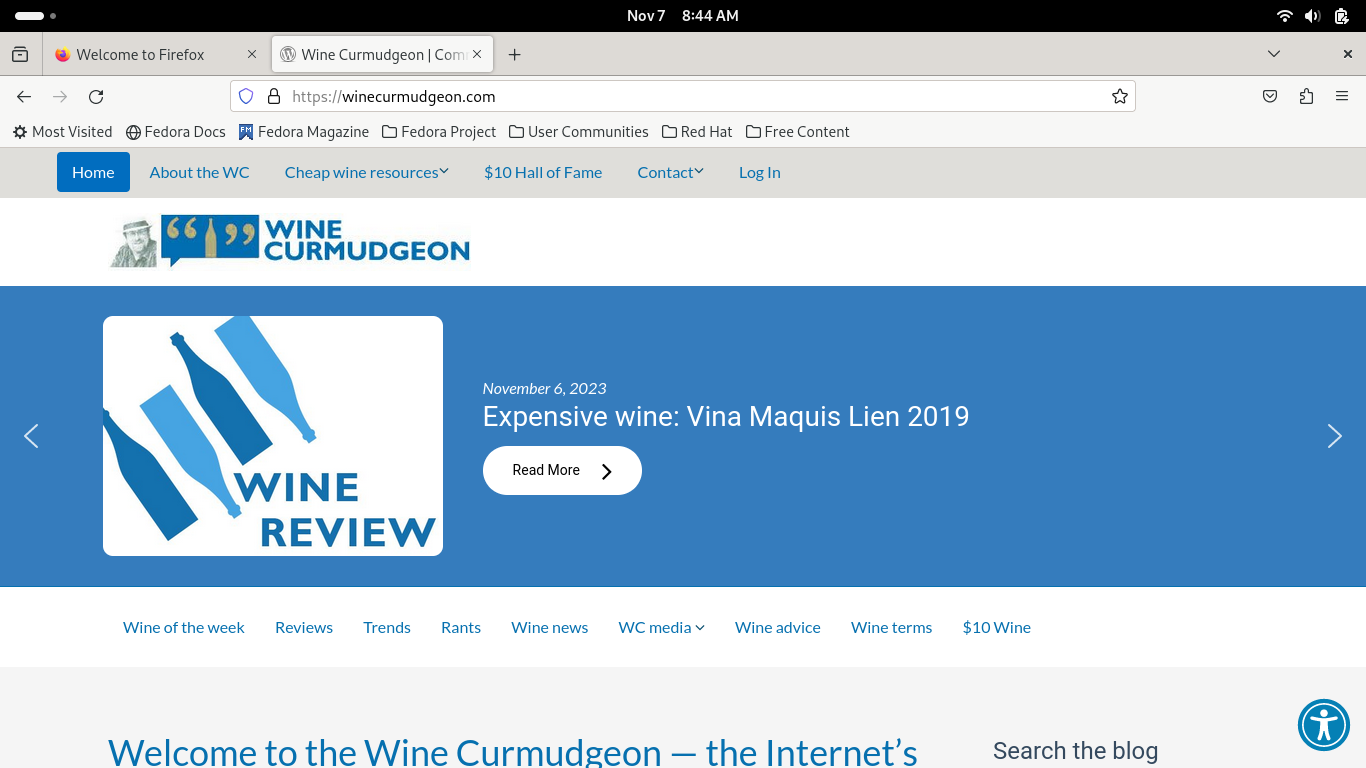Expand the List all tabs dropdown arrow

1274,54
